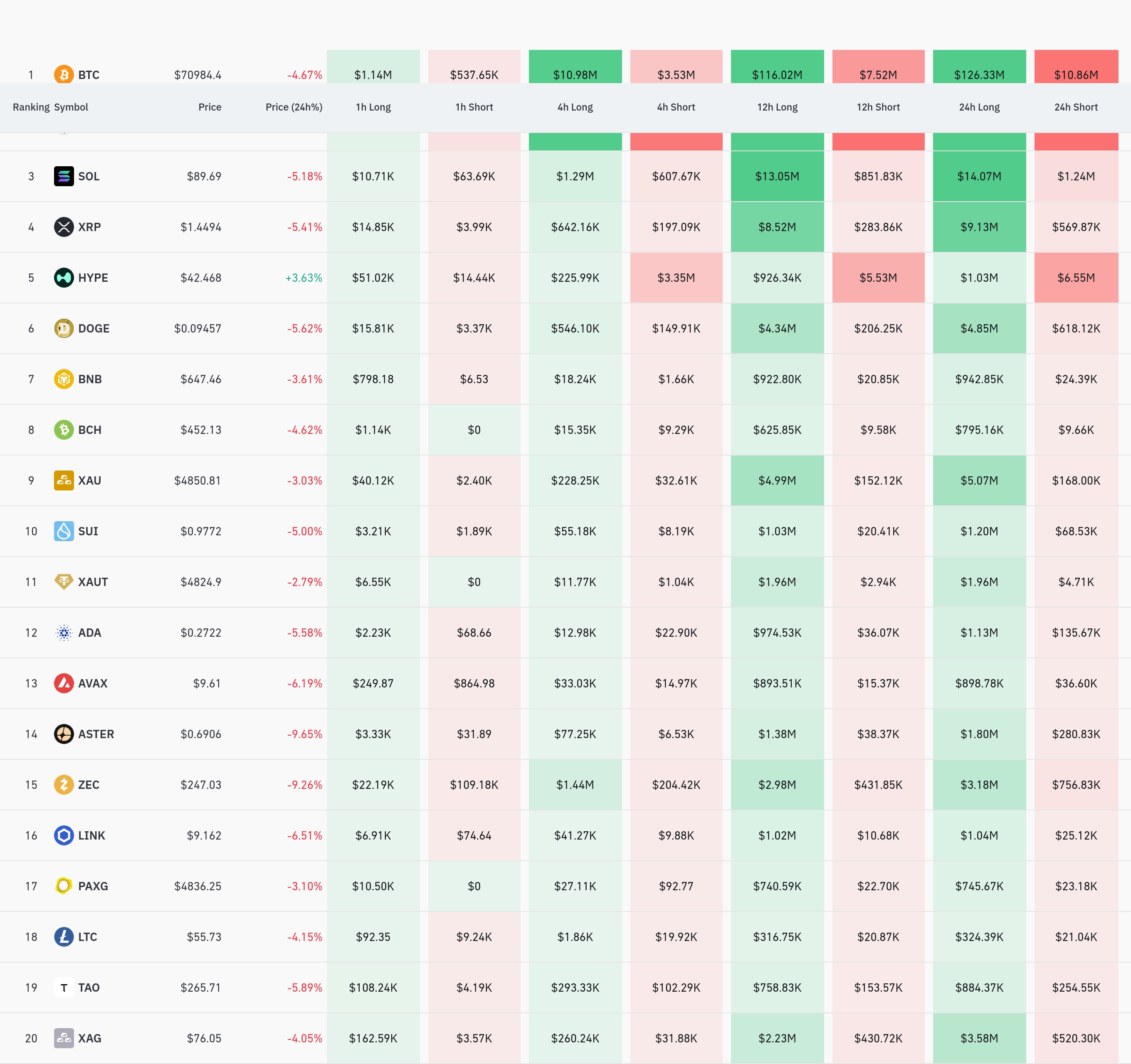1131x1064 pixels.
Task: Click the ZEC Zcash coin icon
Action: 64,785
